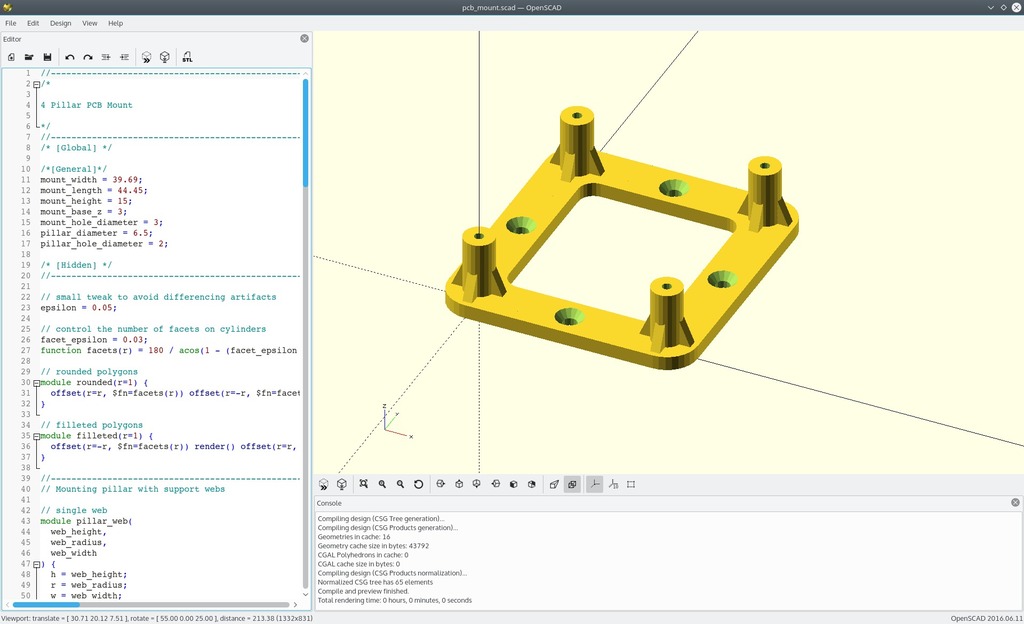This screenshot has height=624, width=1024.
Task: Open the Design menu
Action: pyautogui.click(x=61, y=23)
